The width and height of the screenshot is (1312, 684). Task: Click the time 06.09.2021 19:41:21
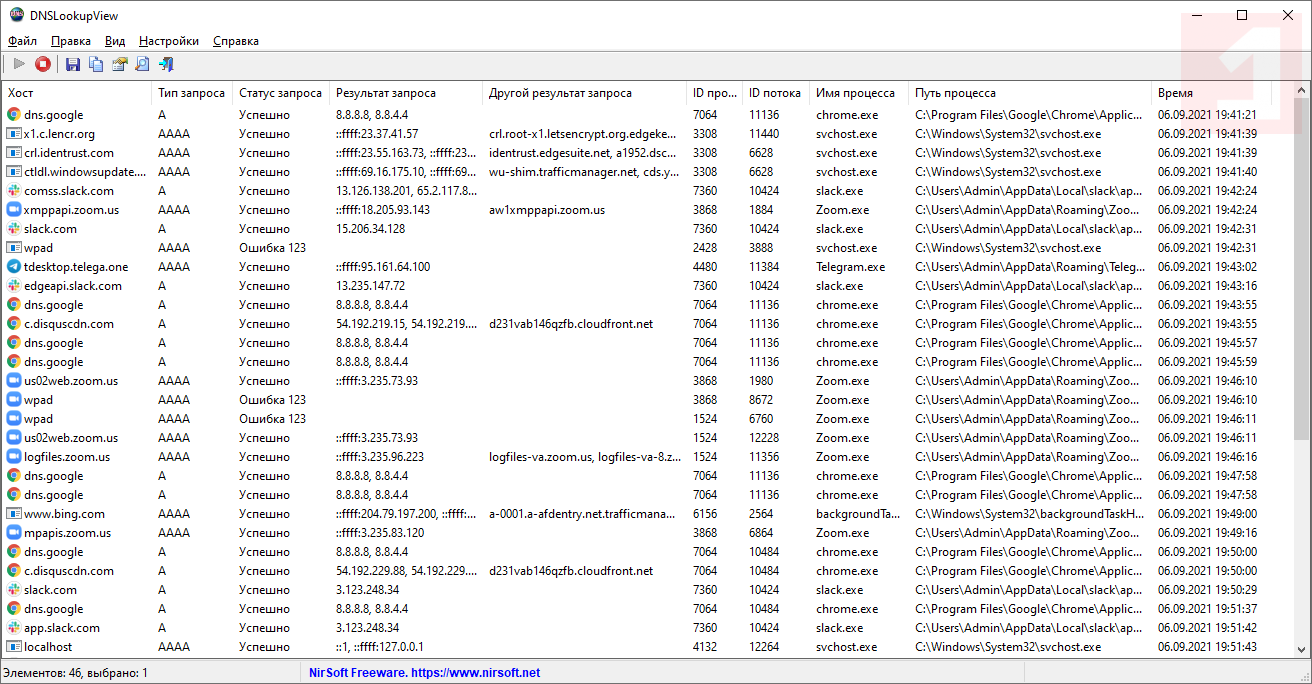1207,115
